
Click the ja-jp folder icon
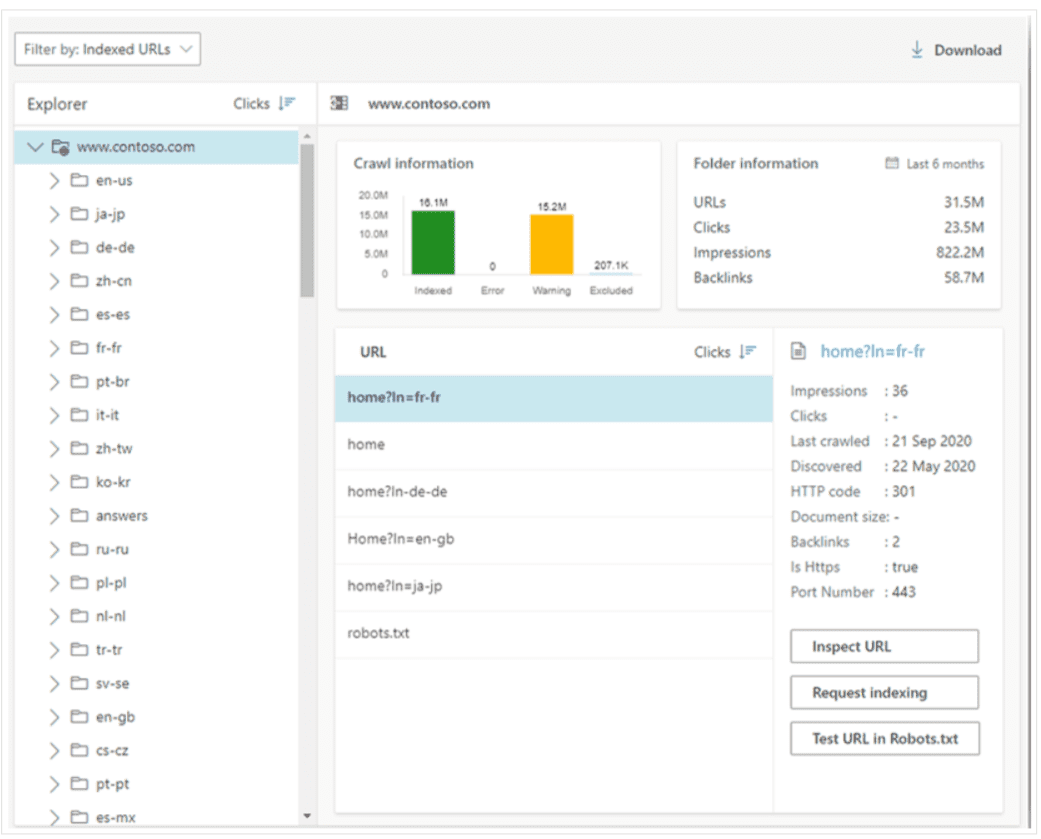pyautogui.click(x=80, y=214)
